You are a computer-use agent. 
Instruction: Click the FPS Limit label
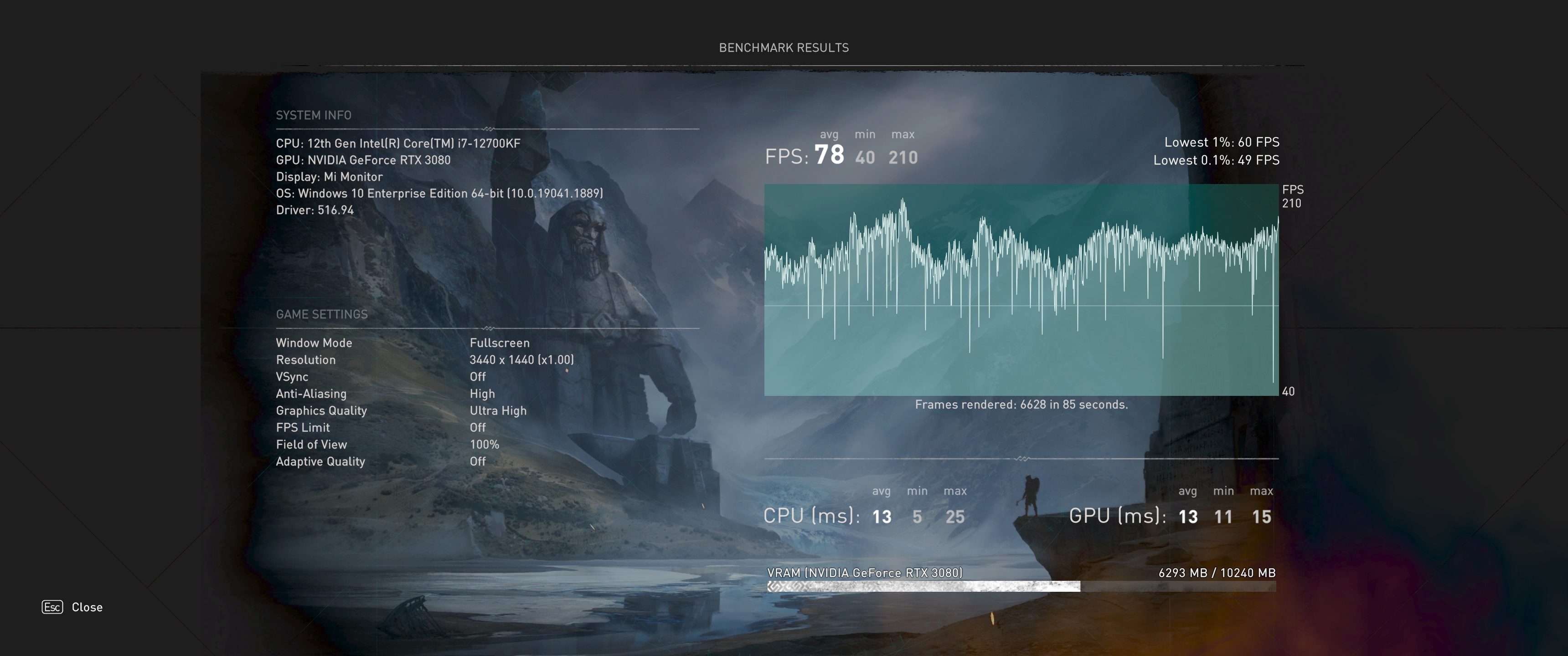(303, 428)
